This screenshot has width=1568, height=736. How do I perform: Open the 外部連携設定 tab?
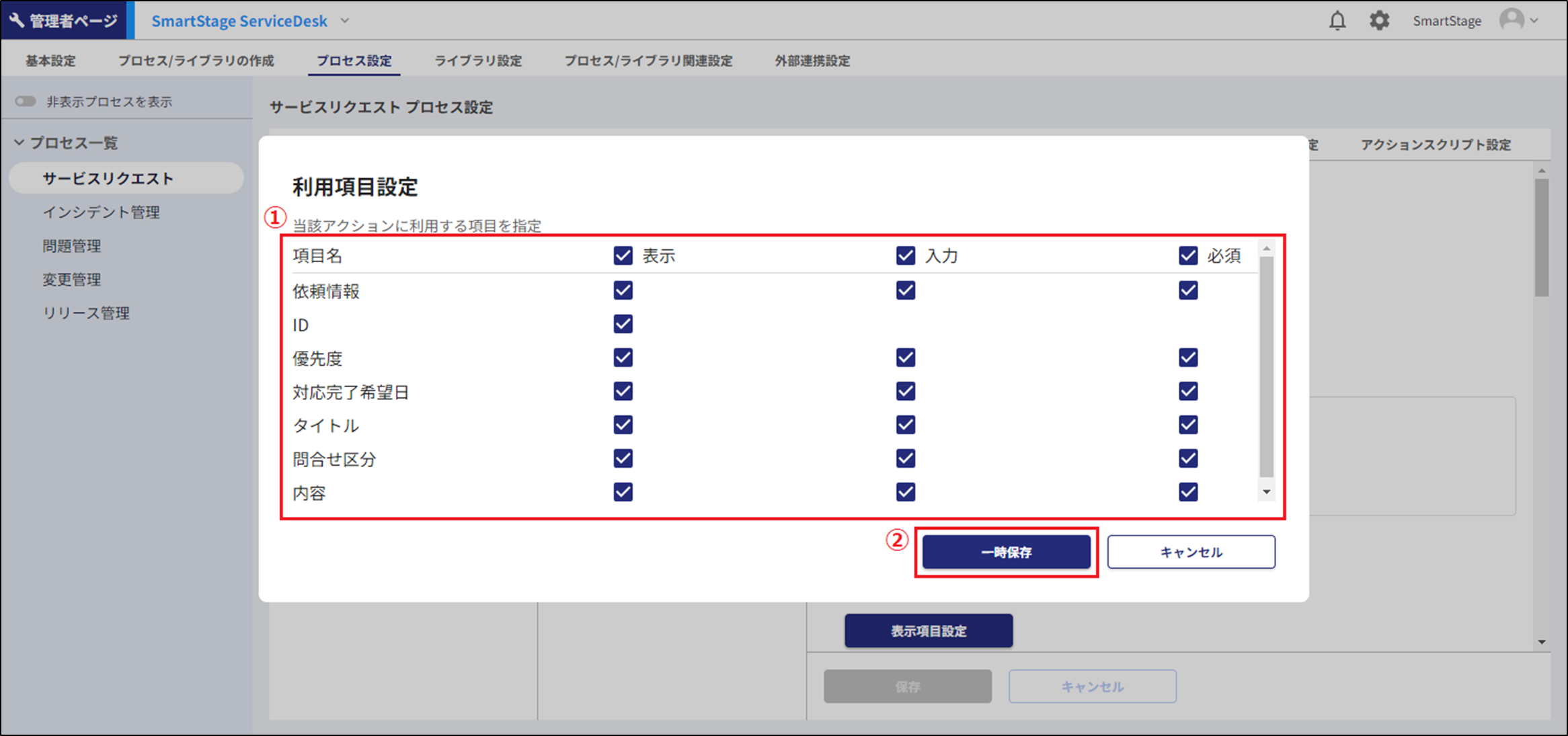coord(812,61)
